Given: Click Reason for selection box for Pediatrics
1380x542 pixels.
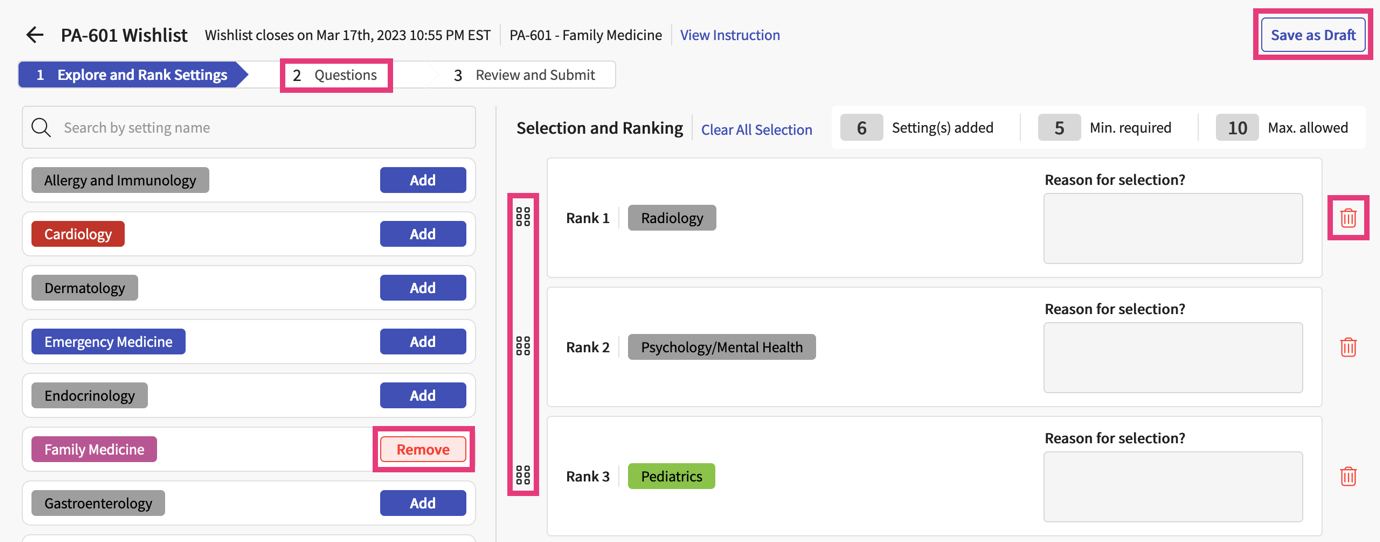Looking at the screenshot, I should click(1173, 487).
